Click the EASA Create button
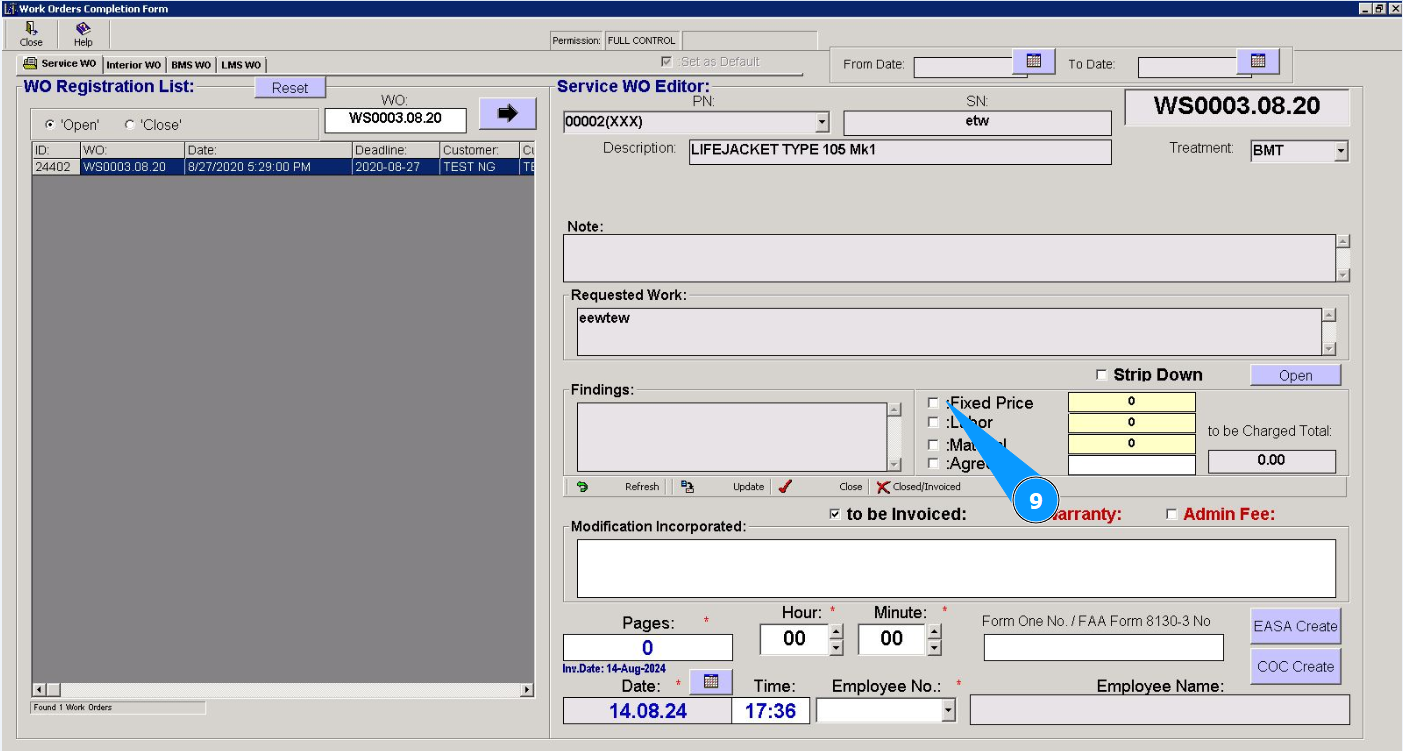 pos(1295,626)
